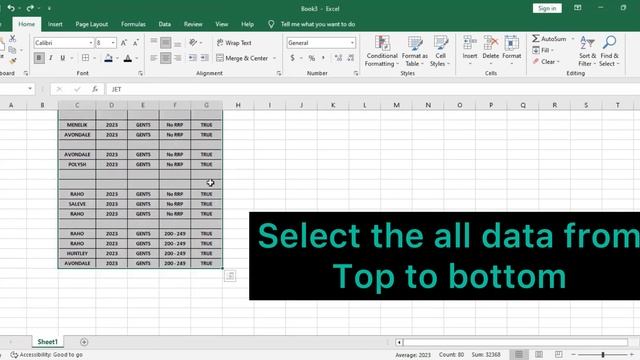Screen dimensions: 640x360
Task: Toggle Align Right alignment
Action: (178, 58)
